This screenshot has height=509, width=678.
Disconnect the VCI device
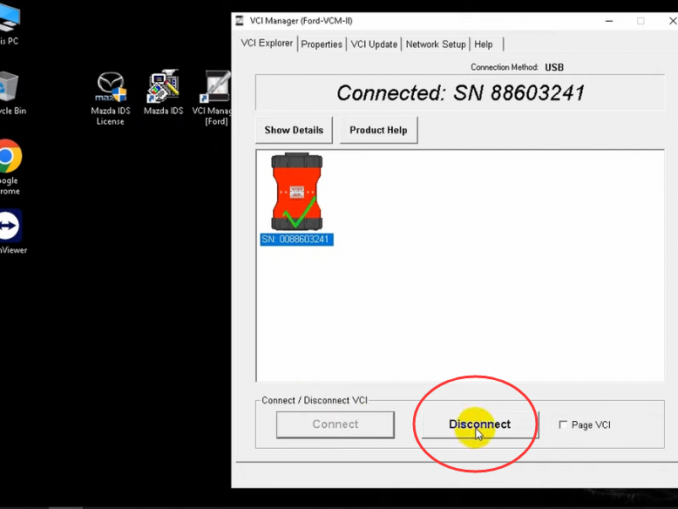[x=480, y=424]
